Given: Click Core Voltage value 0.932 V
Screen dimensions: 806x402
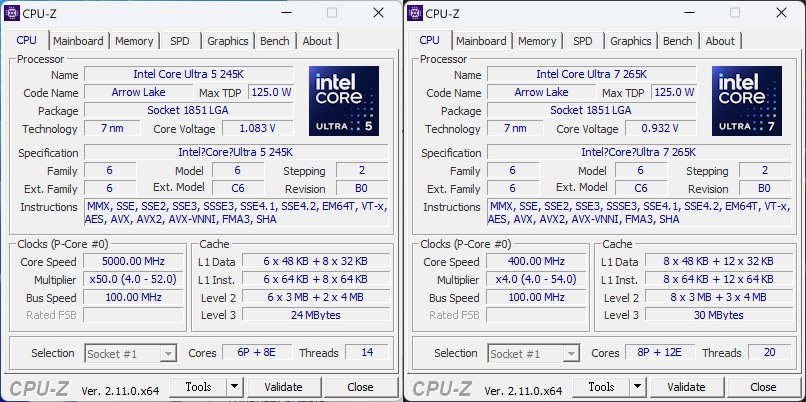Looking at the screenshot, I should pos(661,128).
